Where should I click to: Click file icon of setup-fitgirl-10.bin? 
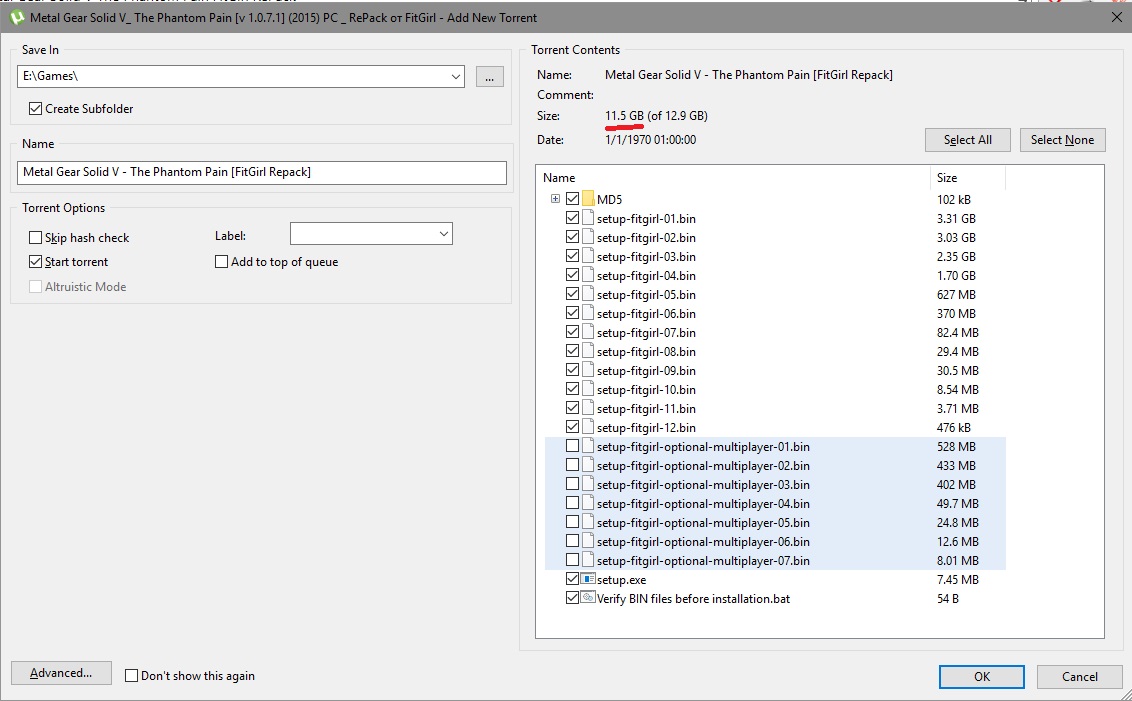588,388
